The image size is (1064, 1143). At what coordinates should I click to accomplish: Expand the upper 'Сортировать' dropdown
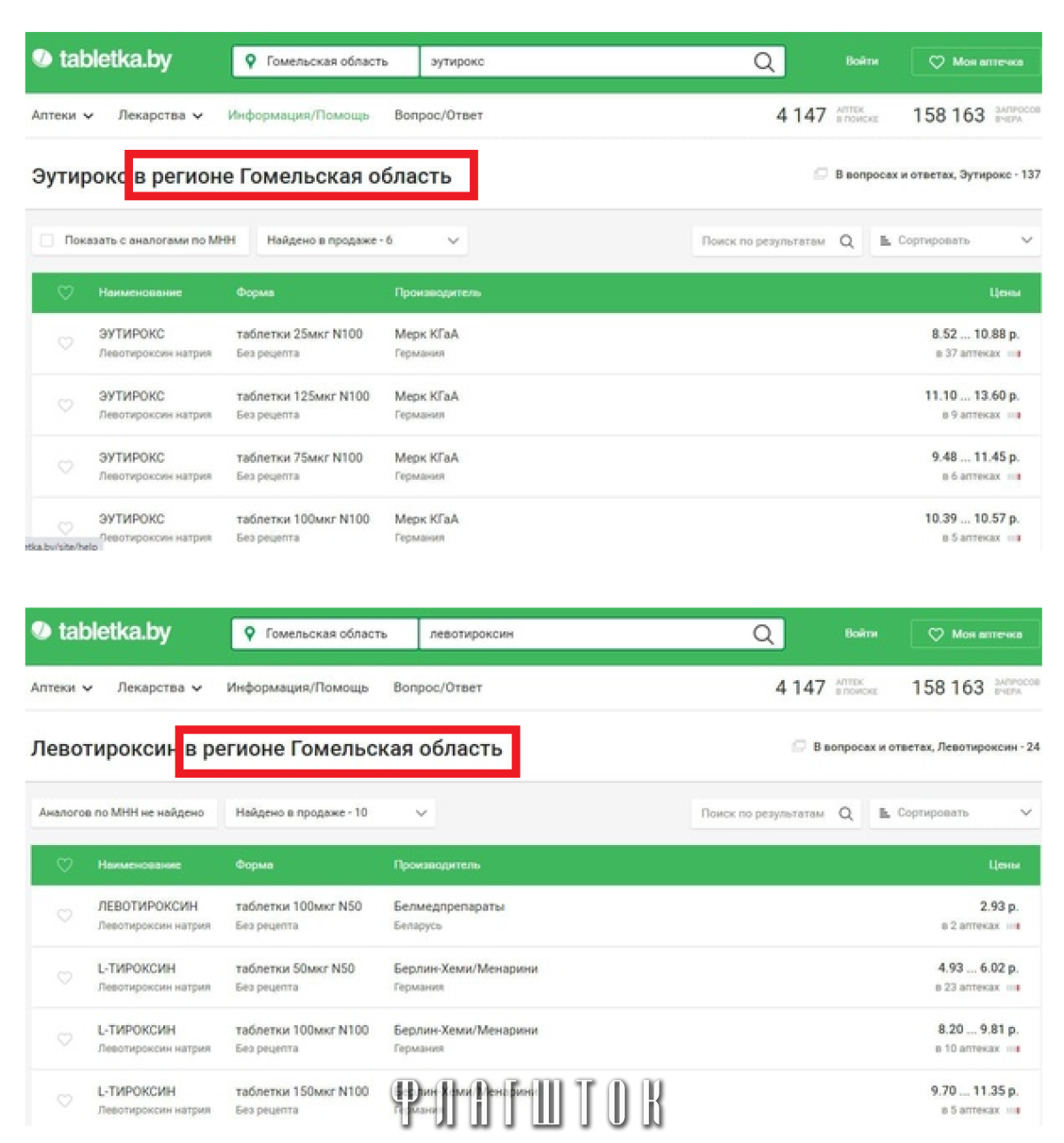[956, 240]
